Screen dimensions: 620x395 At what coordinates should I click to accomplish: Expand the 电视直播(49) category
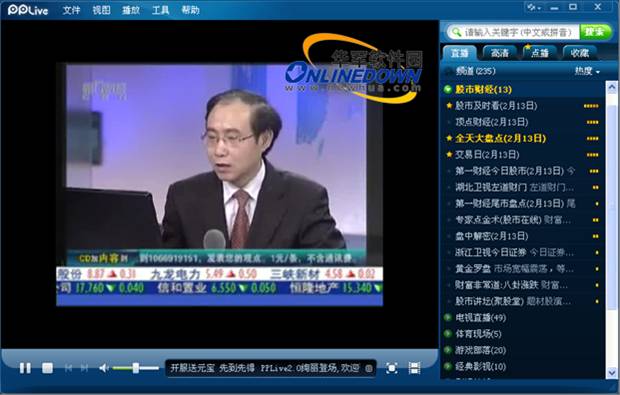448,318
